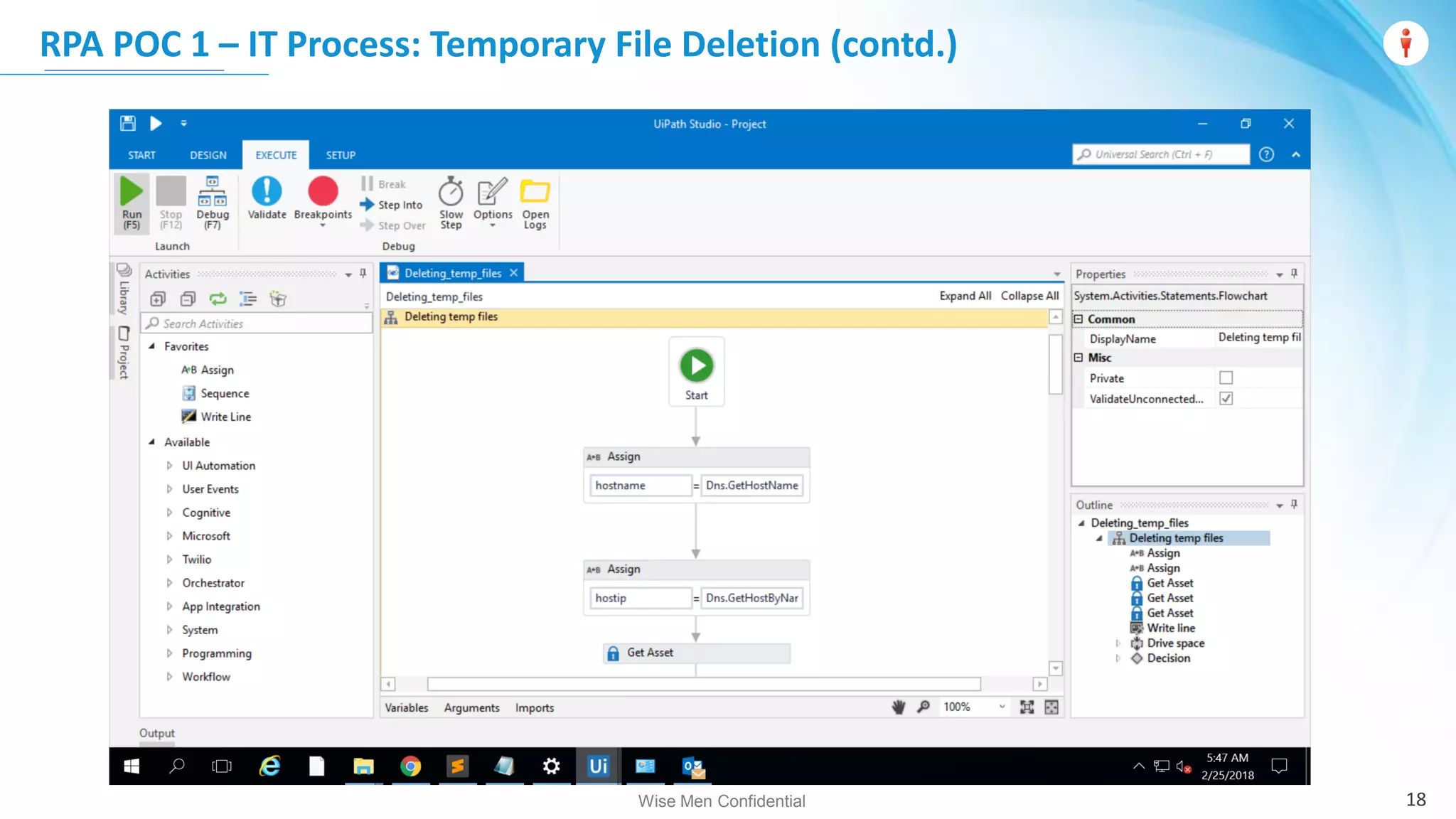
Task: Select Write Line in Favorites
Action: (216, 417)
